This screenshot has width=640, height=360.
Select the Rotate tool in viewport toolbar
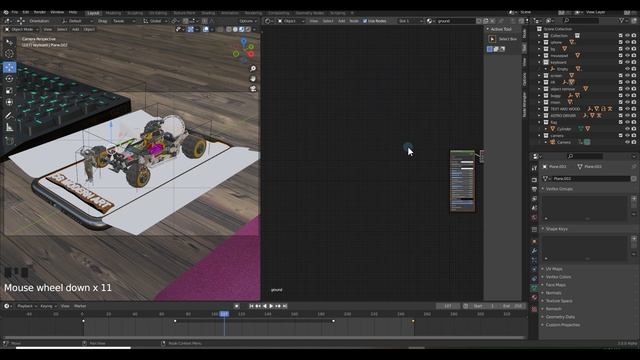coord(9,79)
